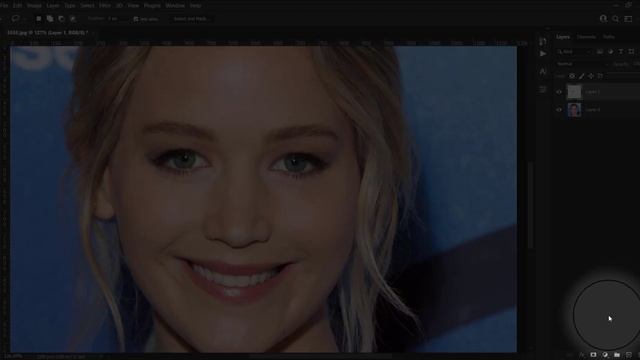Viewport: 640px width, 360px height.
Task: Select the Layer 0 portrait thumbnail
Action: click(574, 110)
